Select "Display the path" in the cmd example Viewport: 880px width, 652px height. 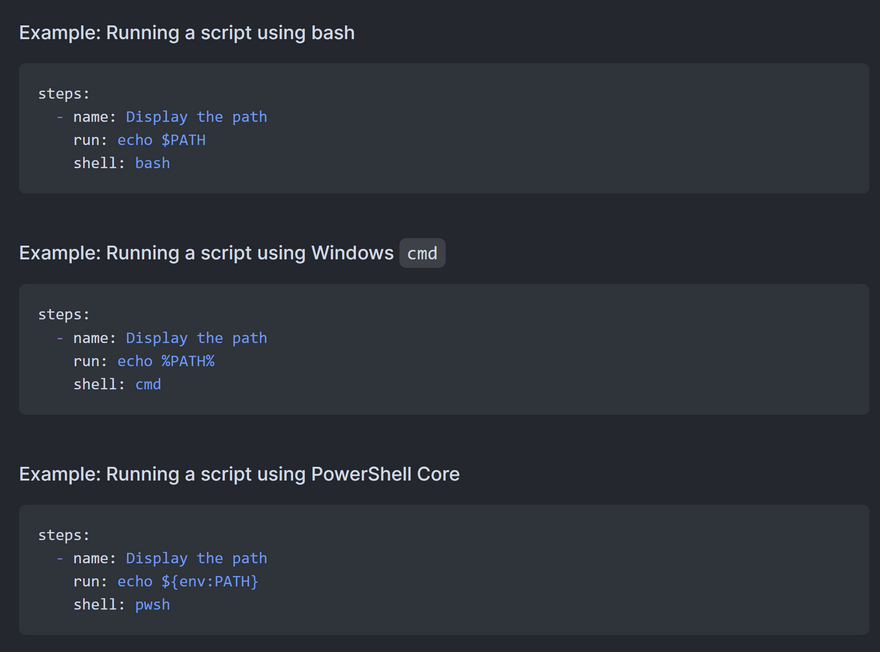[x=196, y=338]
